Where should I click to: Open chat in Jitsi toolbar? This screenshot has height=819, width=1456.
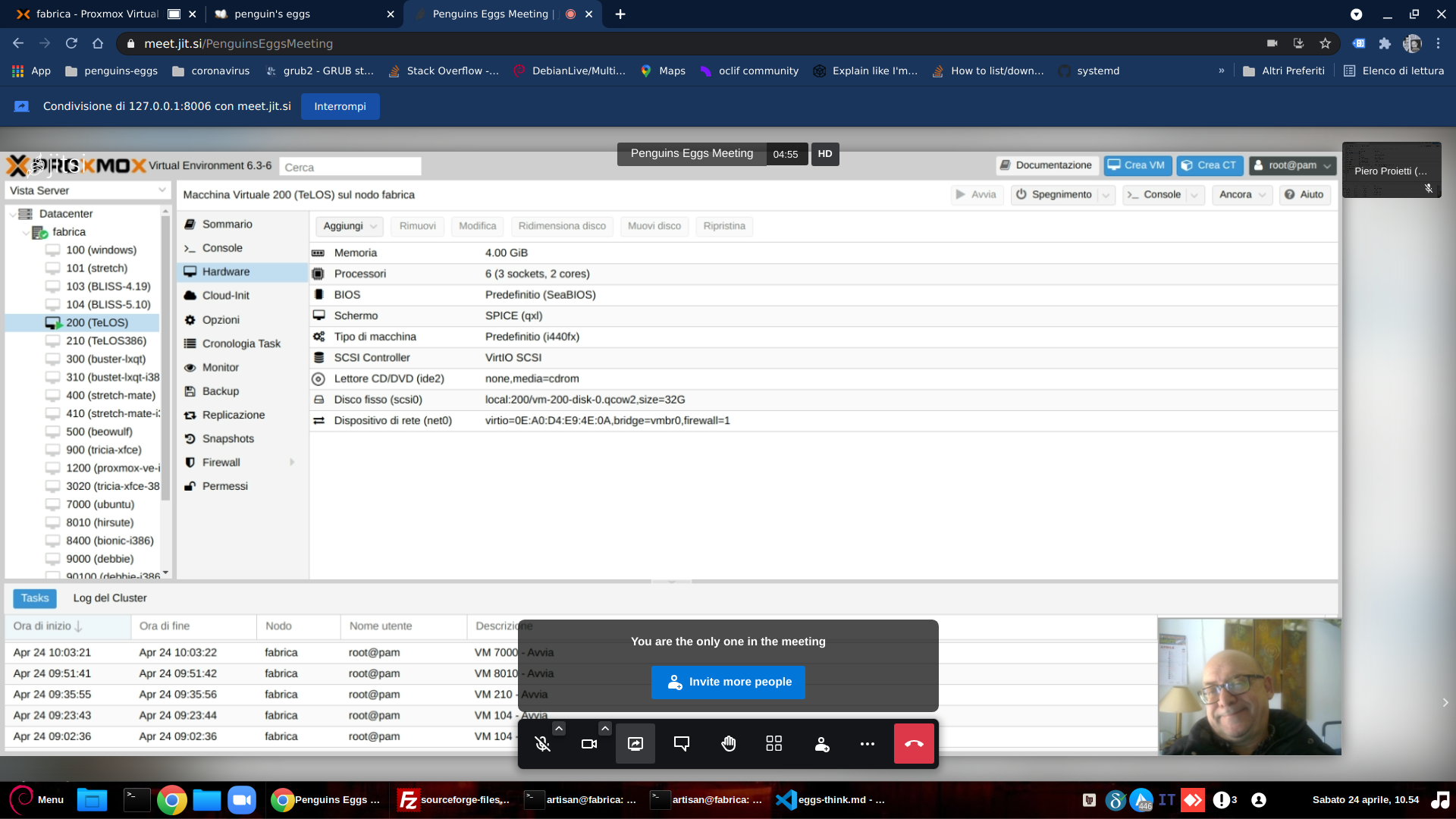[682, 744]
